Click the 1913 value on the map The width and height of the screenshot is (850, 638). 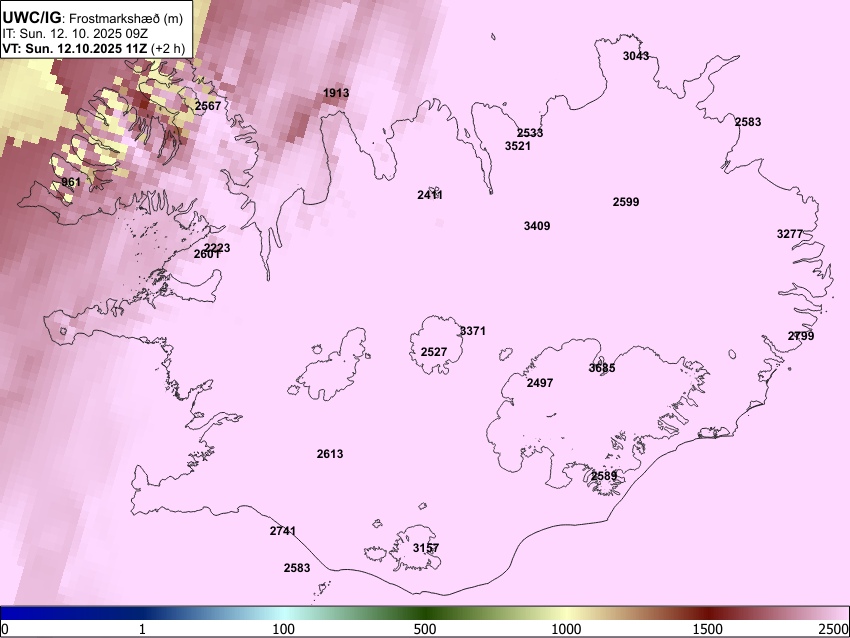[x=336, y=93]
